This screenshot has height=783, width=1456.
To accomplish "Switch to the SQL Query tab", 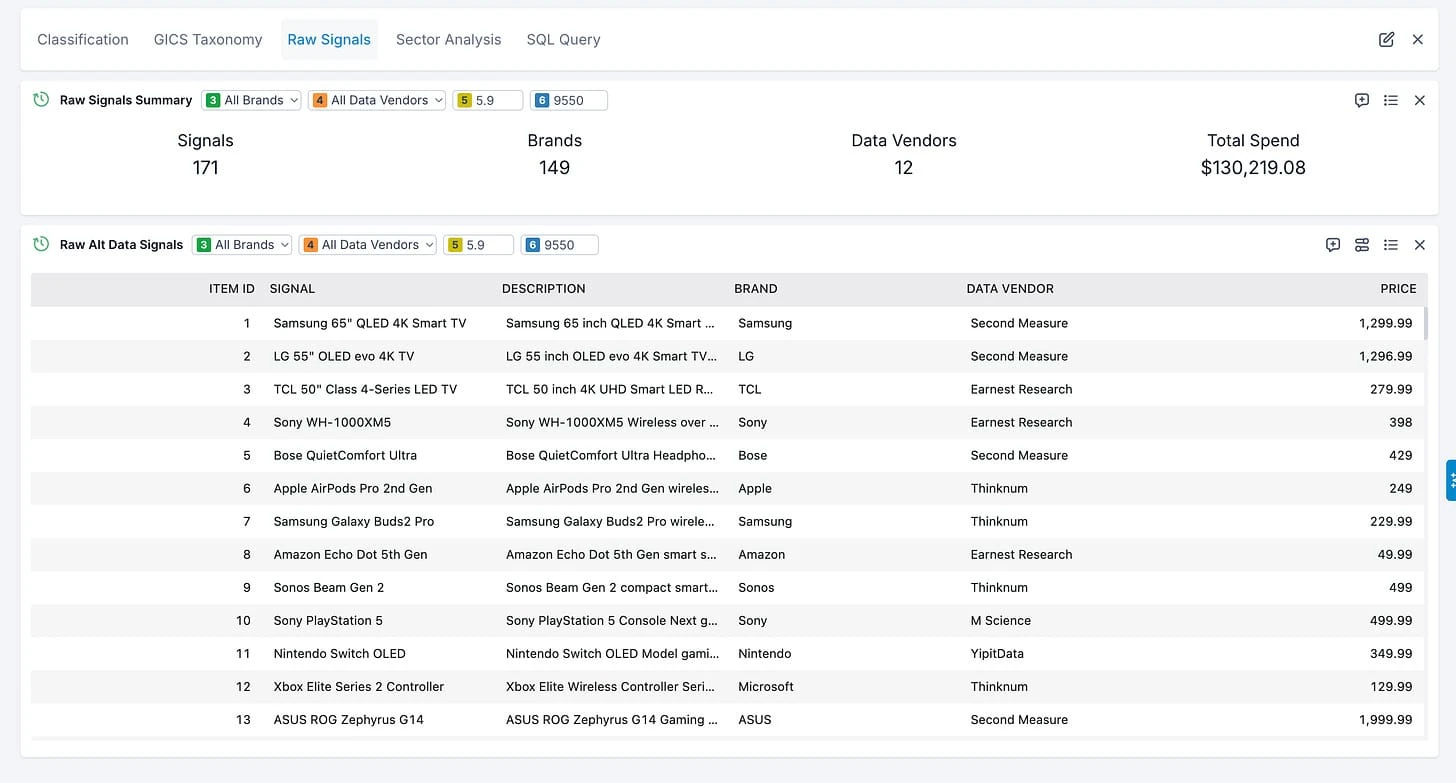I will click(563, 39).
